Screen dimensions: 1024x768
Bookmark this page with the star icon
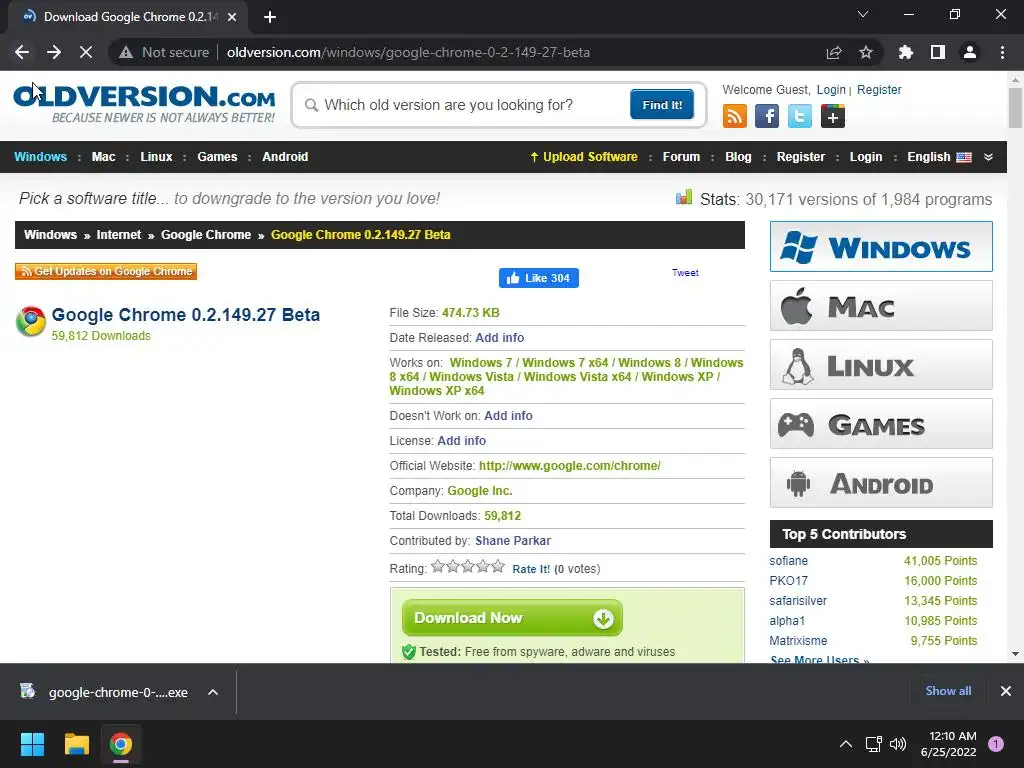click(x=866, y=52)
